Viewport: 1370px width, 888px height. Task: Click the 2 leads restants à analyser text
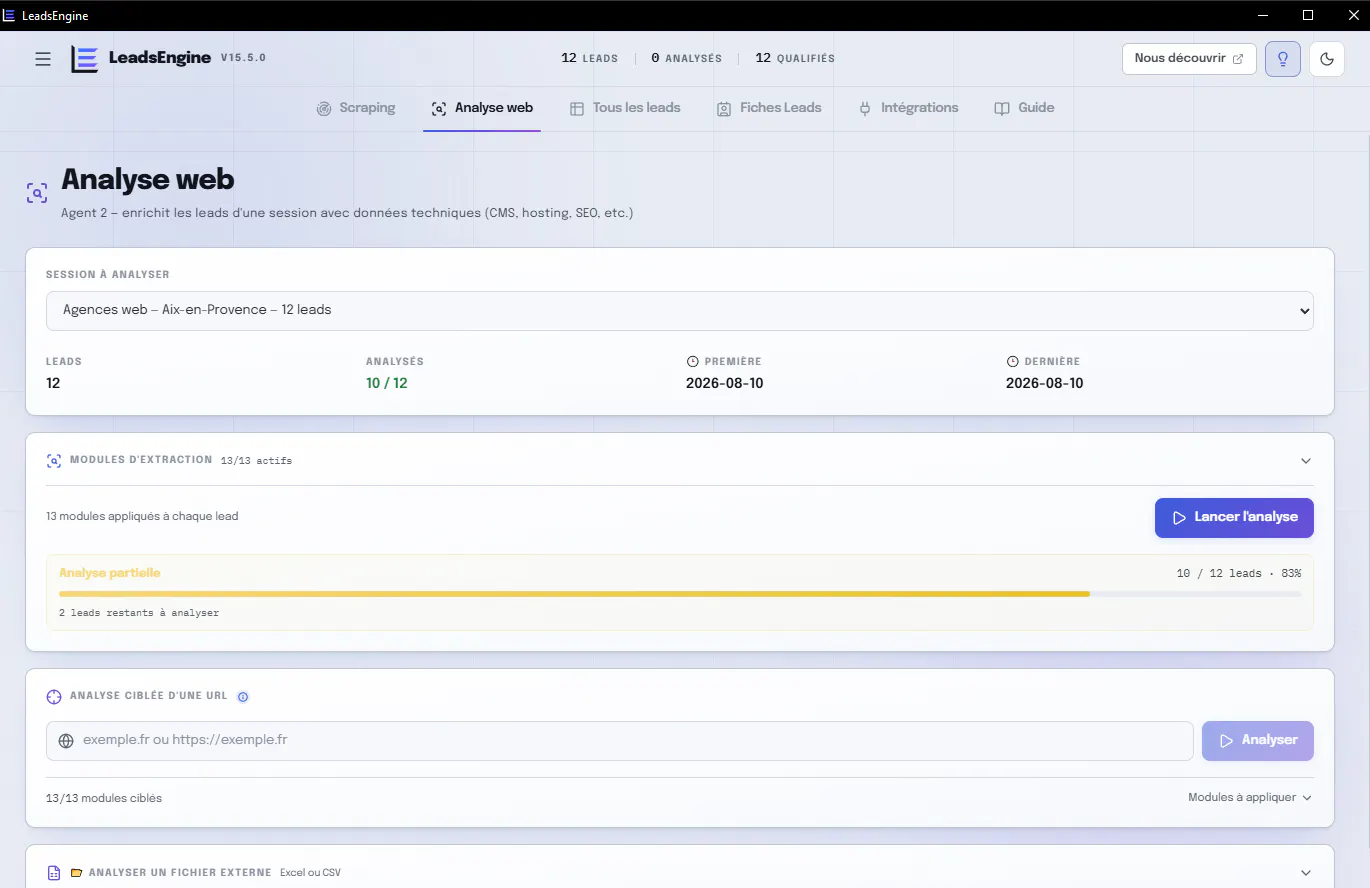139,613
